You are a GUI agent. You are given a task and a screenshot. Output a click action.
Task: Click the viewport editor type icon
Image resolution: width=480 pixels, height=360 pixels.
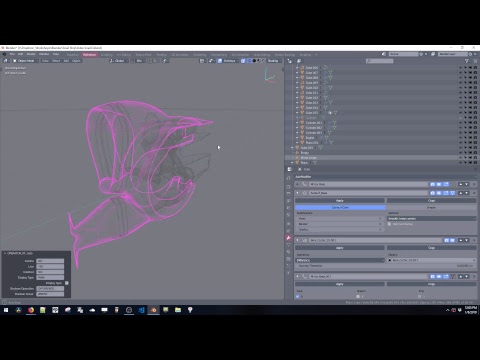click(x=5, y=61)
